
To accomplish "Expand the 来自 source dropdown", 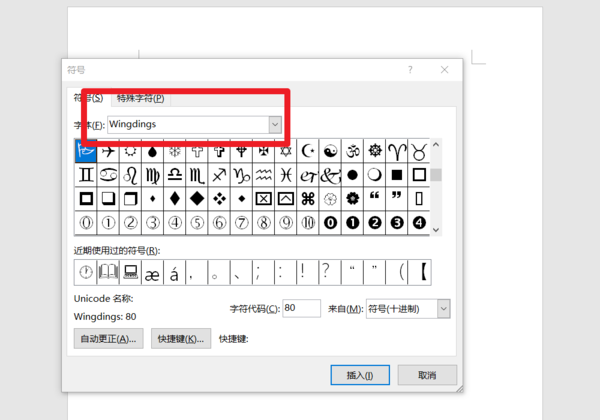I will pyautogui.click(x=442, y=309).
